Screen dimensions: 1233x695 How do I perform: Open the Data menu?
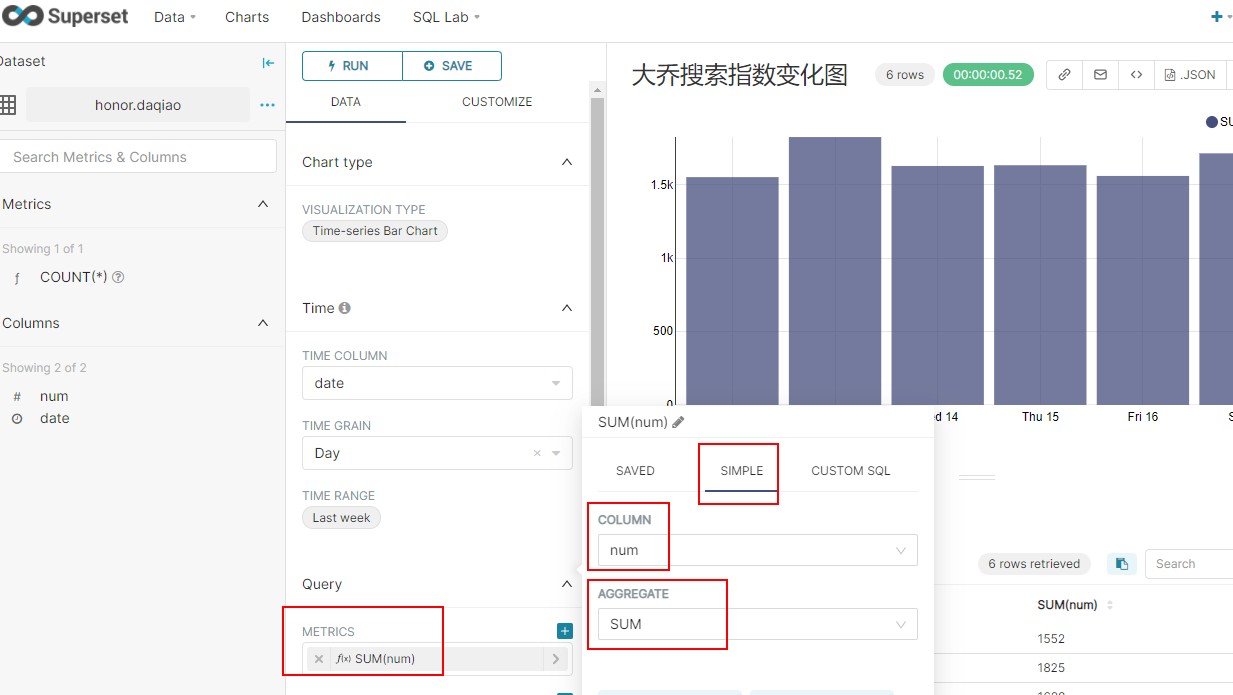[175, 17]
